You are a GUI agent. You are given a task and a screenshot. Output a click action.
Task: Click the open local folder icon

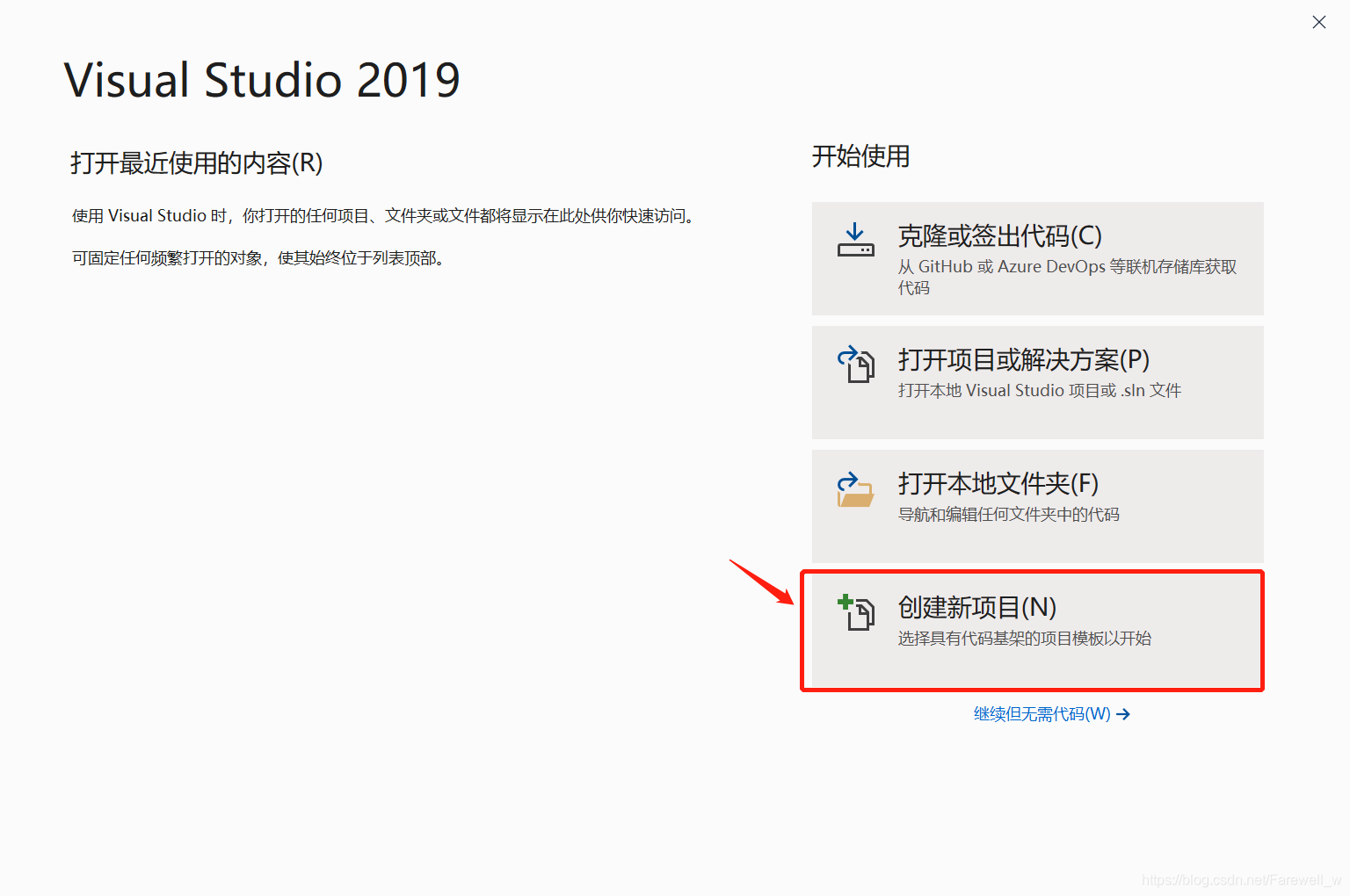855,490
